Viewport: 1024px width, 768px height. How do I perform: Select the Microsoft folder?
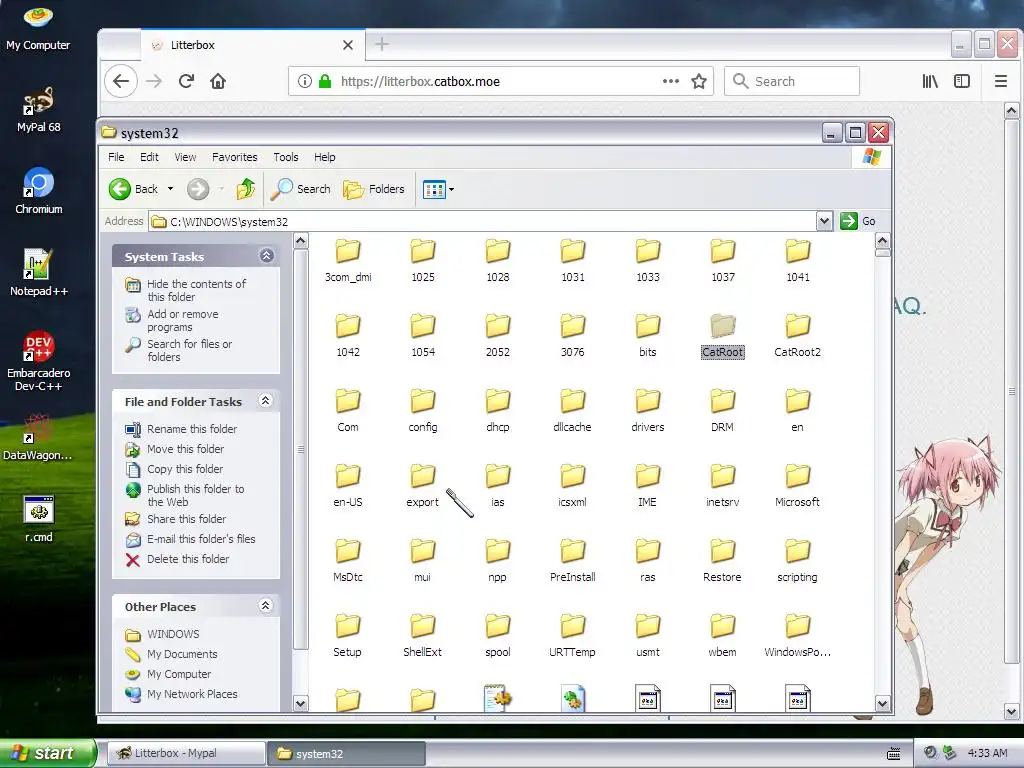click(797, 485)
